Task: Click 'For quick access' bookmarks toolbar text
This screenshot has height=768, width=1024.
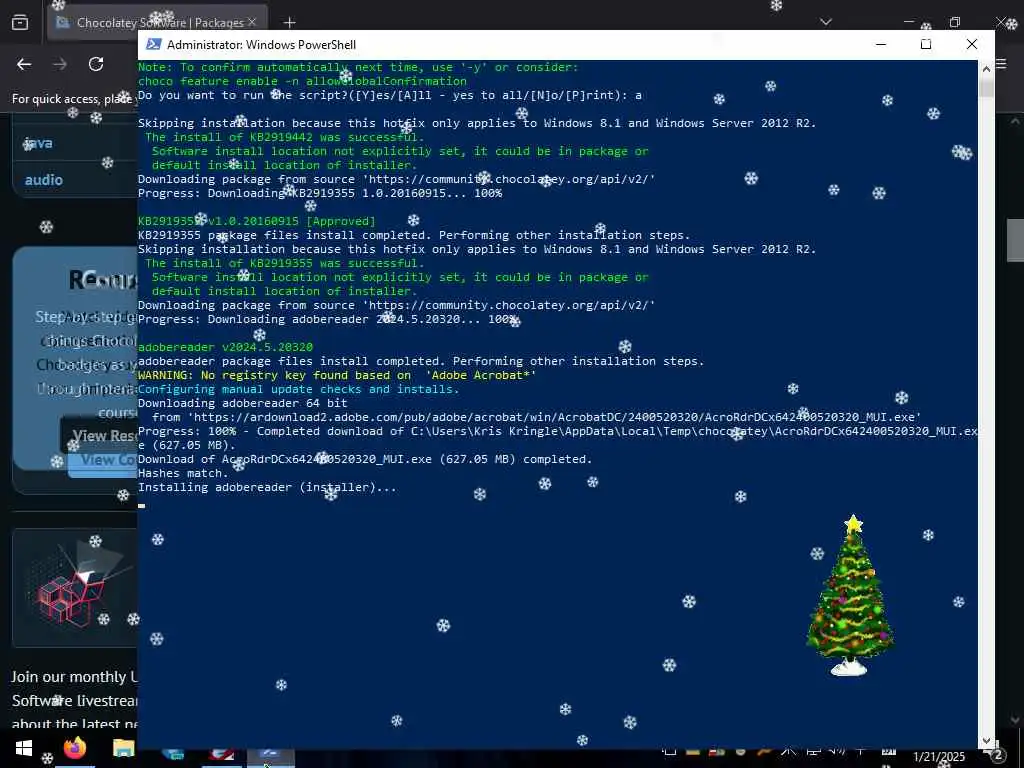Action: click(x=74, y=99)
